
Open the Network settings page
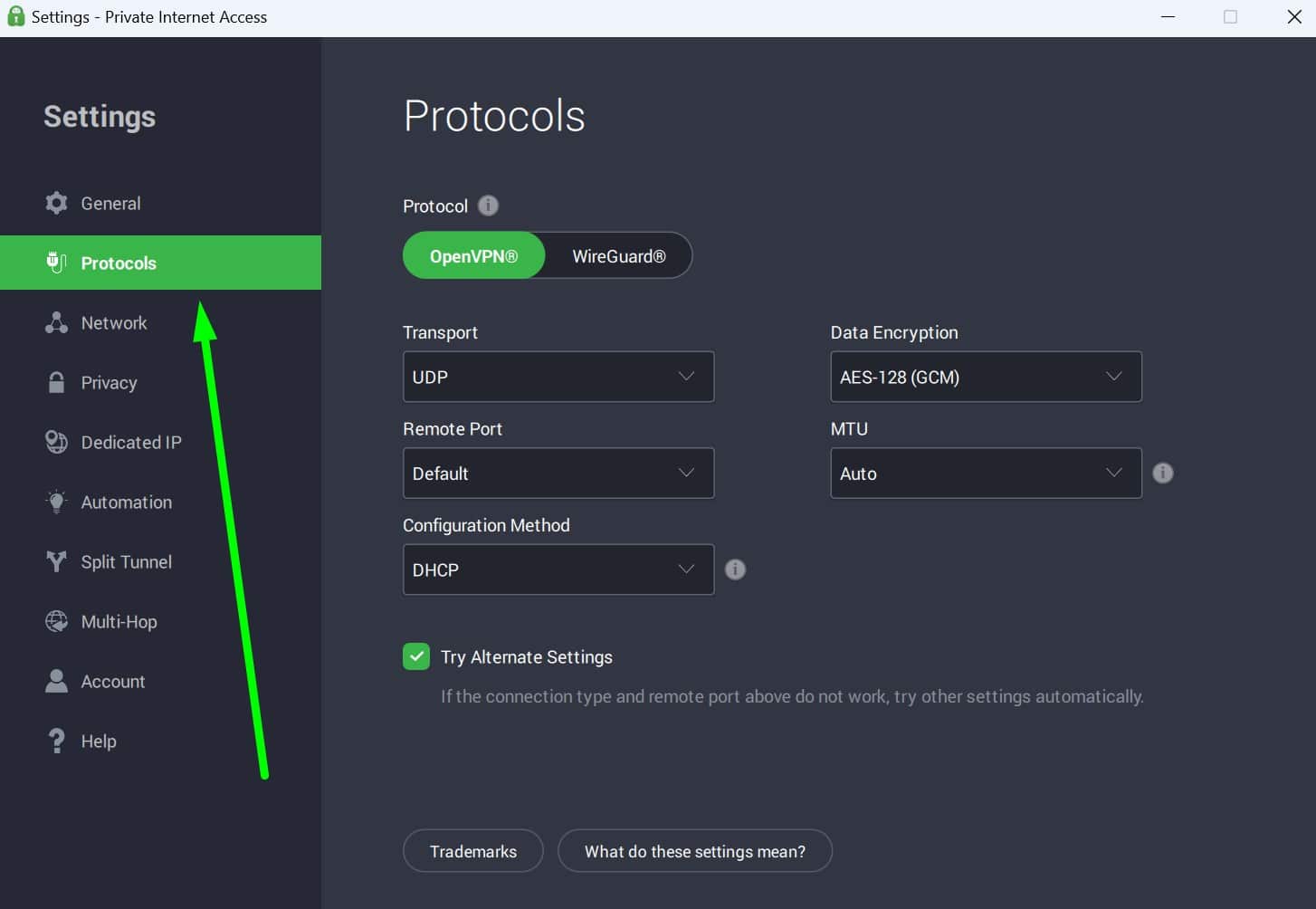(160, 322)
